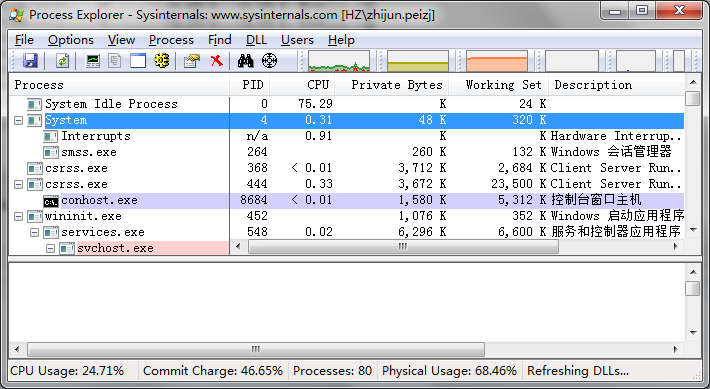Sort by Working Set column header

click(x=499, y=85)
